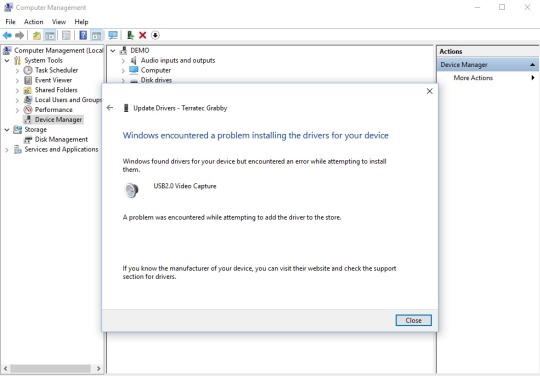Click the 'Disk drives' row in device tree
Image resolution: width=540 pixels, height=376 pixels.
coord(156,80)
